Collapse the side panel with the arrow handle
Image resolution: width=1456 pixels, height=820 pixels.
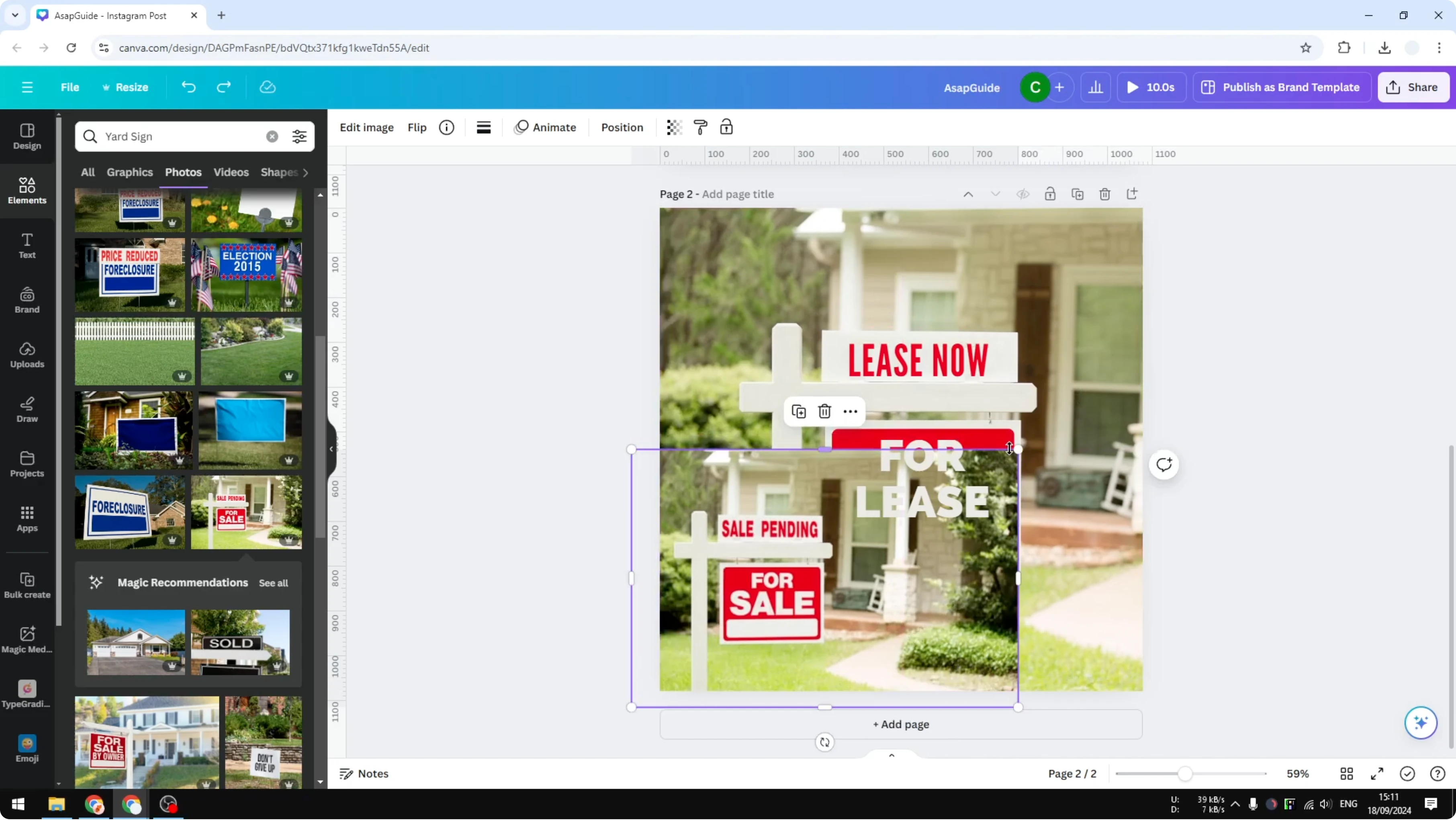tap(332, 449)
